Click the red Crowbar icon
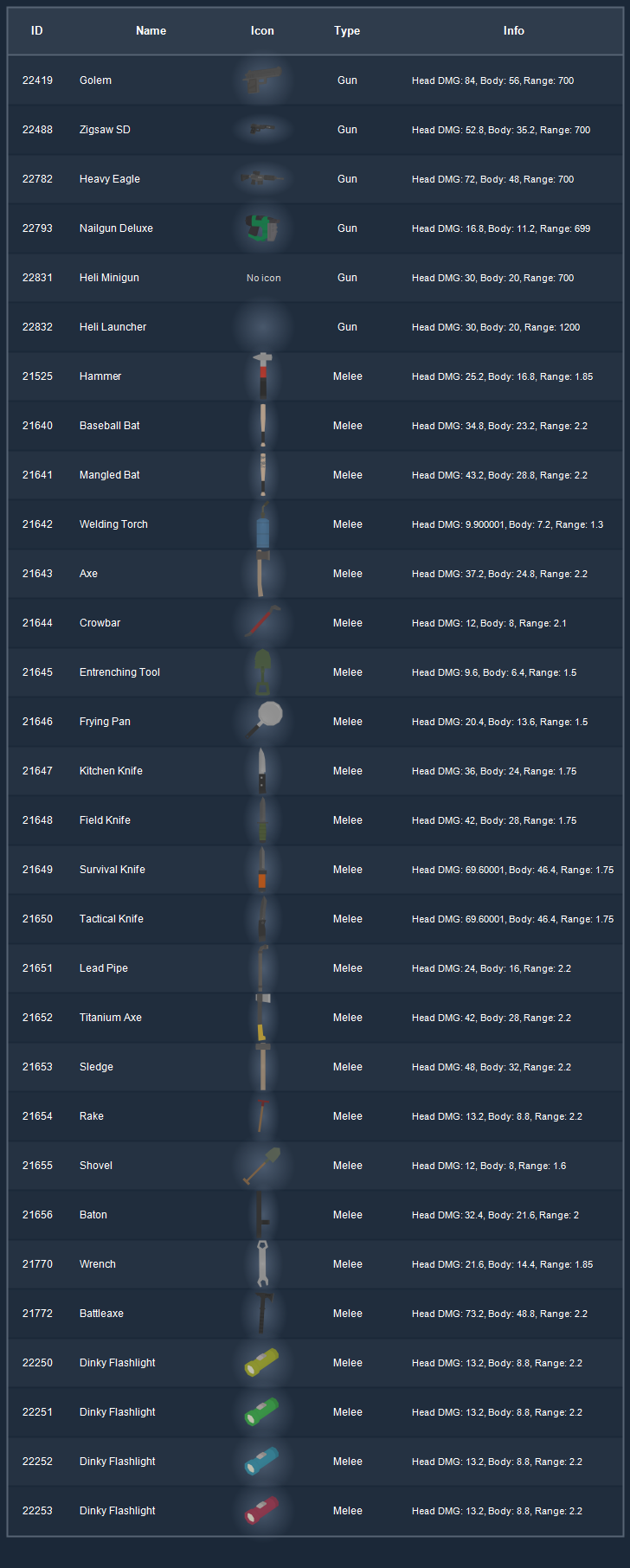 (x=262, y=623)
